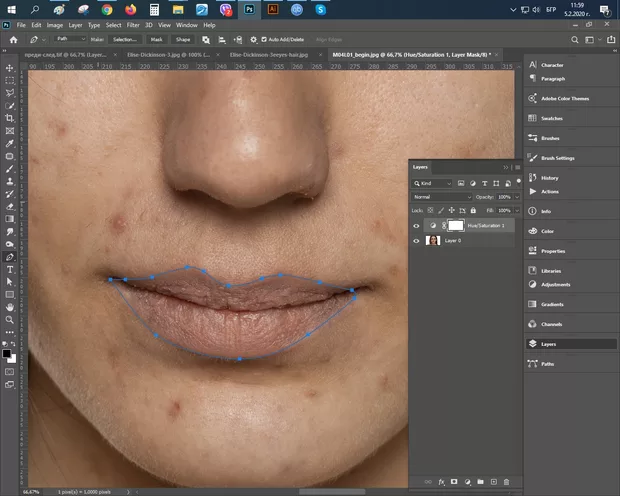Select the Horizontal Type tool
This screenshot has width=620, height=496.
(10, 270)
